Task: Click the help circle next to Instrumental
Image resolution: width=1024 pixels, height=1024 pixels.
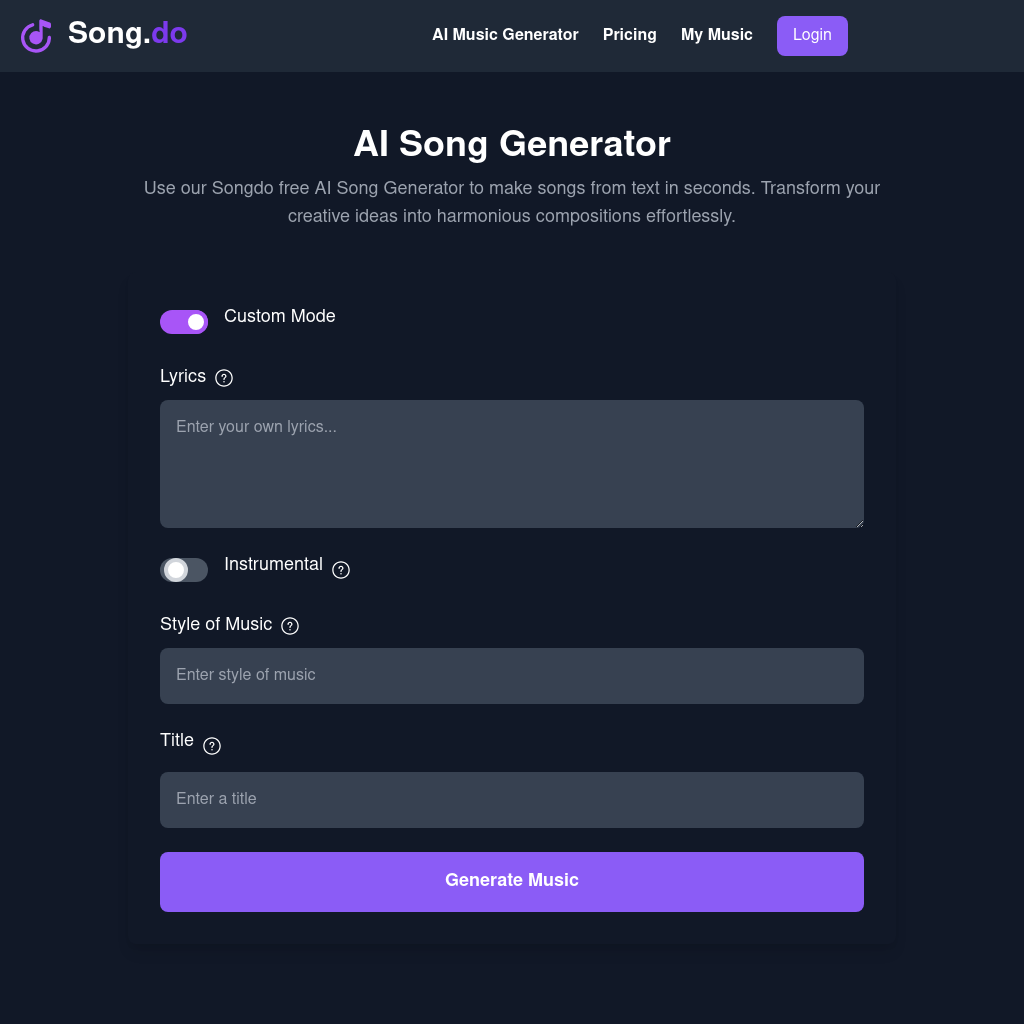Action: 341,570
